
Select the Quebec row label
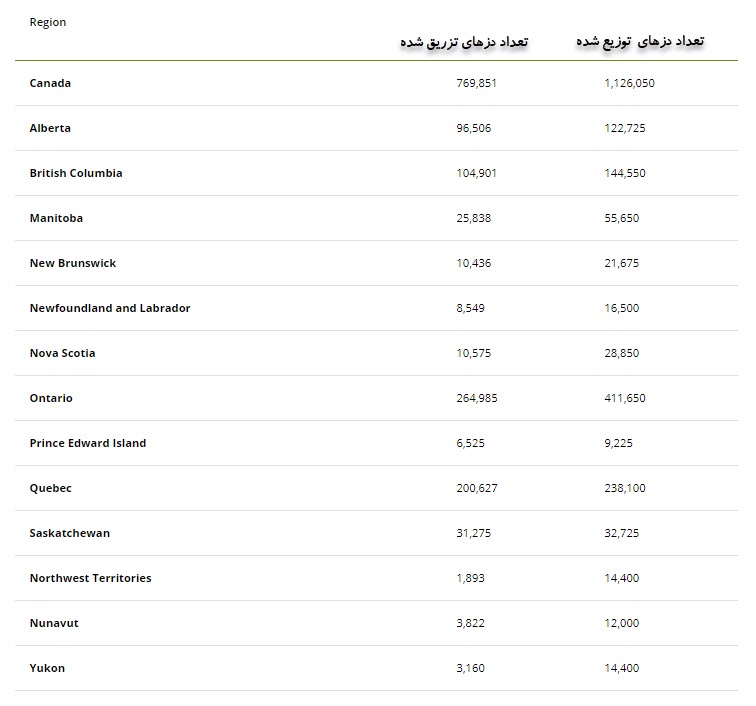pyautogui.click(x=51, y=488)
